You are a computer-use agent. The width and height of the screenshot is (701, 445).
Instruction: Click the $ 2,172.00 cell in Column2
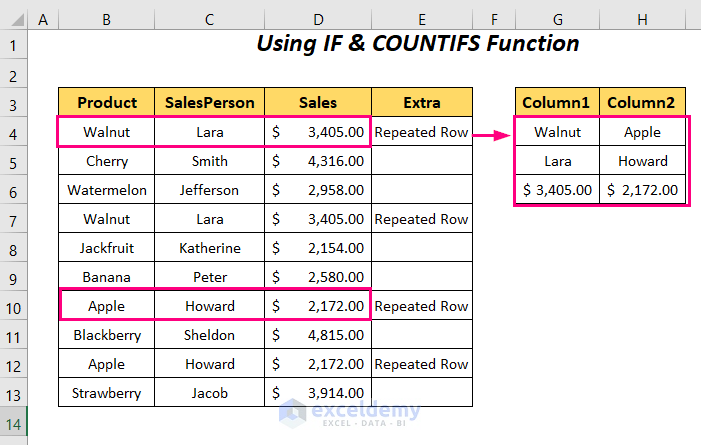(x=642, y=190)
